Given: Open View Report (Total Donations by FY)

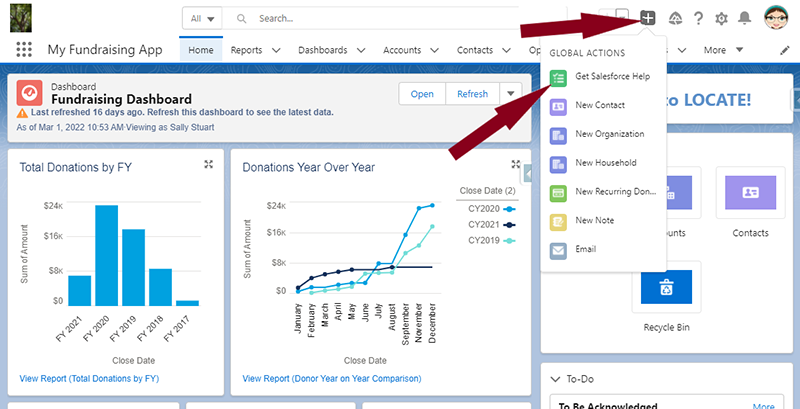Looking at the screenshot, I should [x=89, y=378].
